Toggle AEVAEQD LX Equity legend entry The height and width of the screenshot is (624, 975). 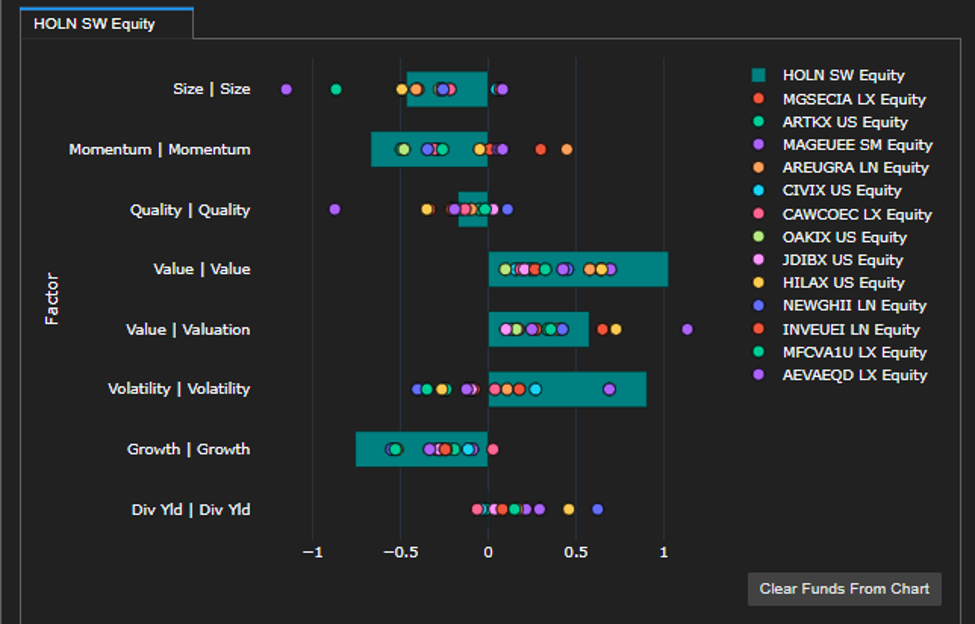pos(839,375)
